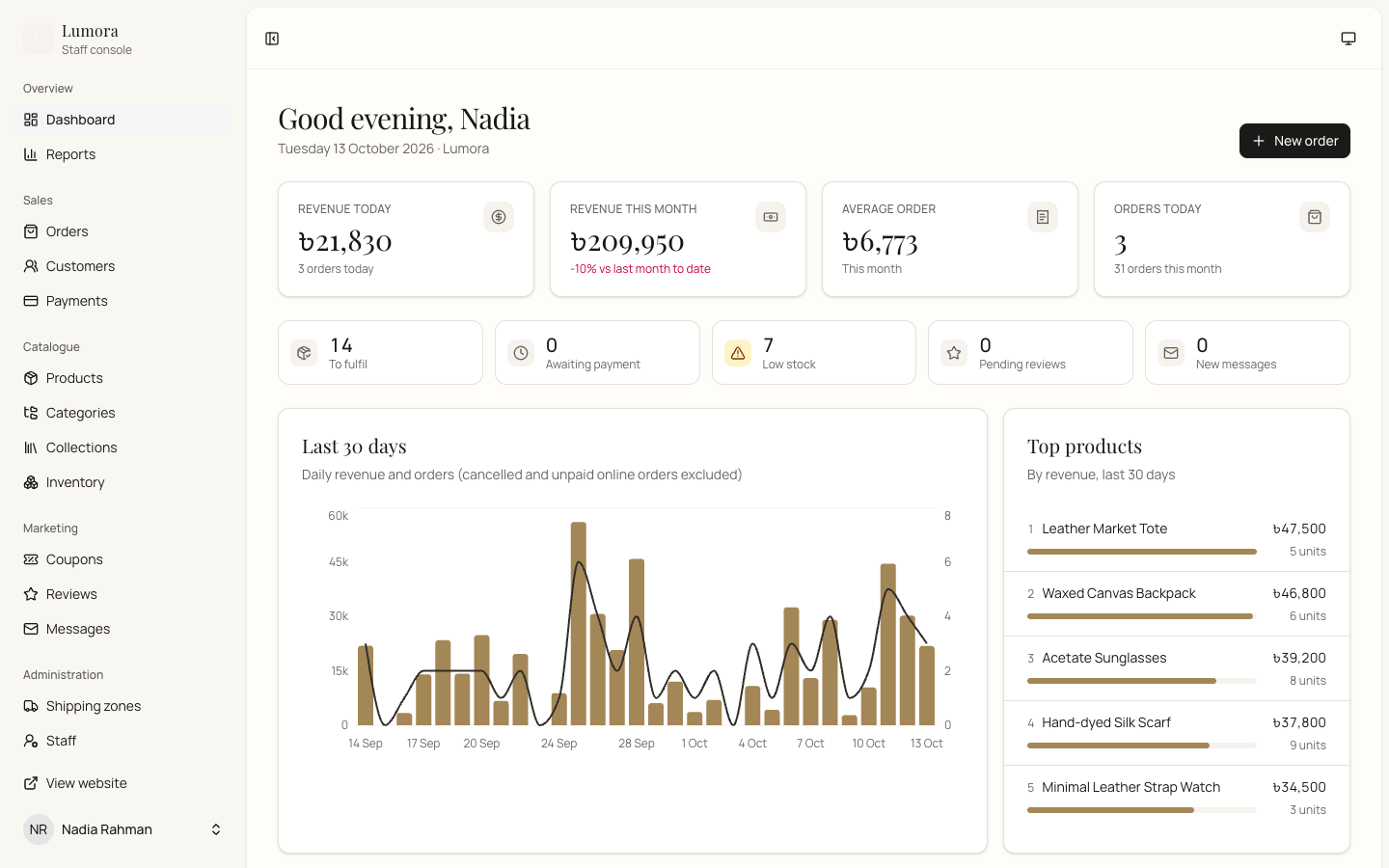
Task: Open the Payments page
Action: pyautogui.click(x=123, y=301)
